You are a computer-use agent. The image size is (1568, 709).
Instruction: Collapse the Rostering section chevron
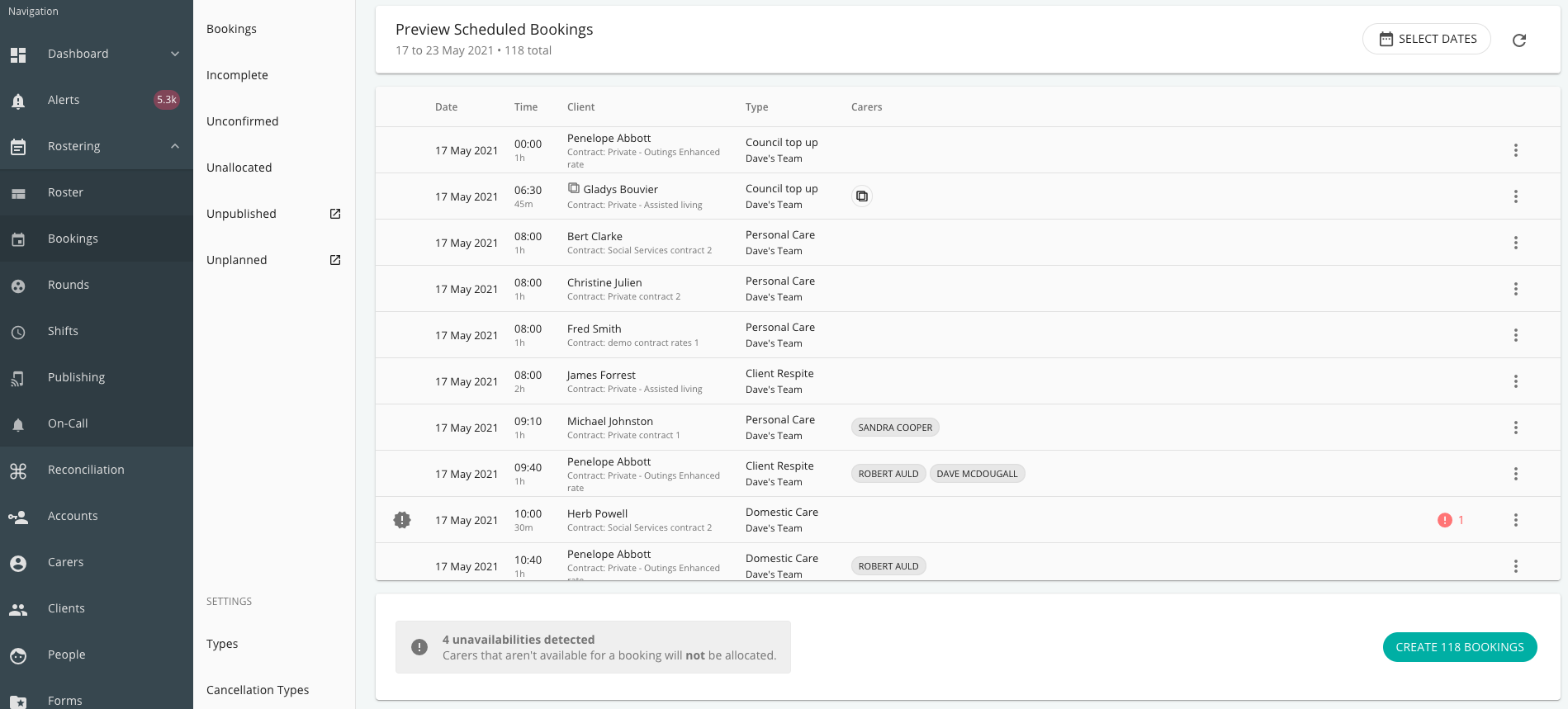coord(175,146)
